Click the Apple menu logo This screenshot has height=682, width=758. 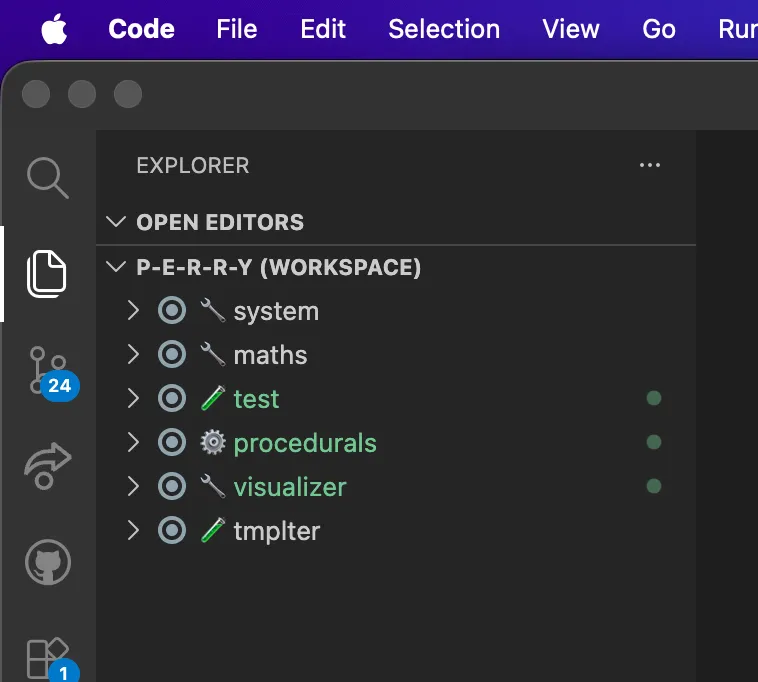tap(54, 29)
